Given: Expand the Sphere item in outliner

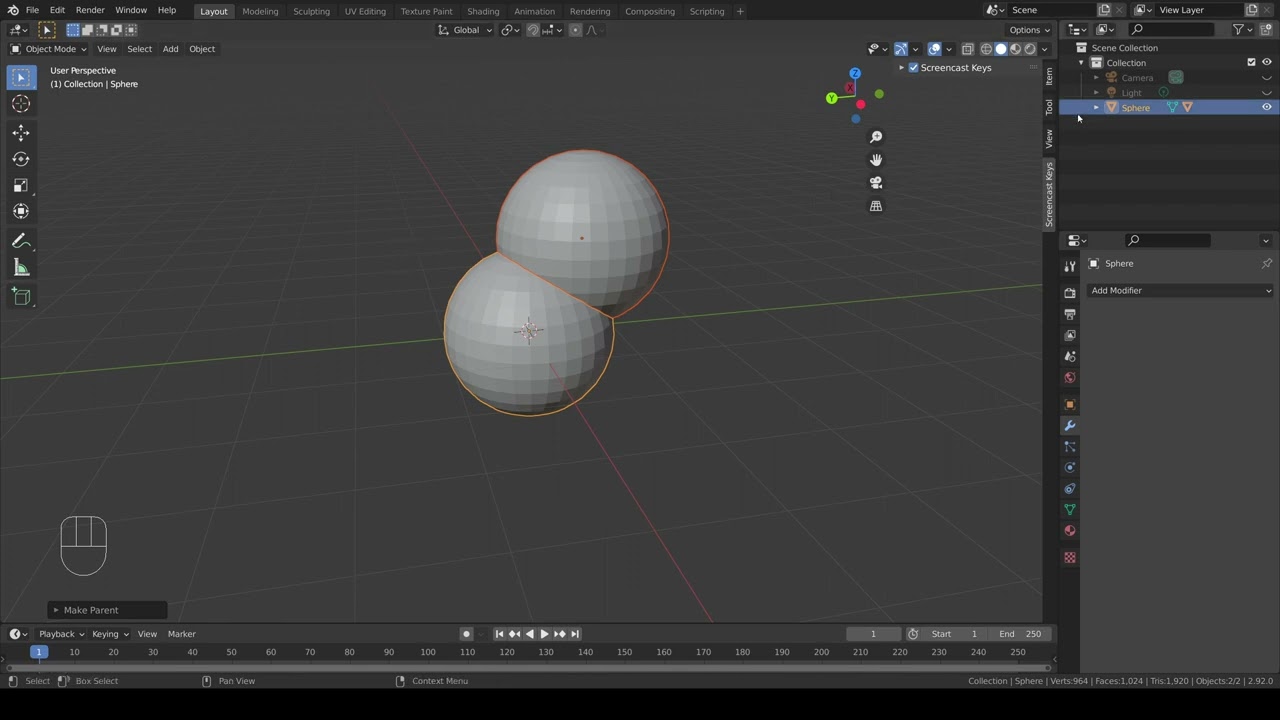Looking at the screenshot, I should tap(1096, 107).
